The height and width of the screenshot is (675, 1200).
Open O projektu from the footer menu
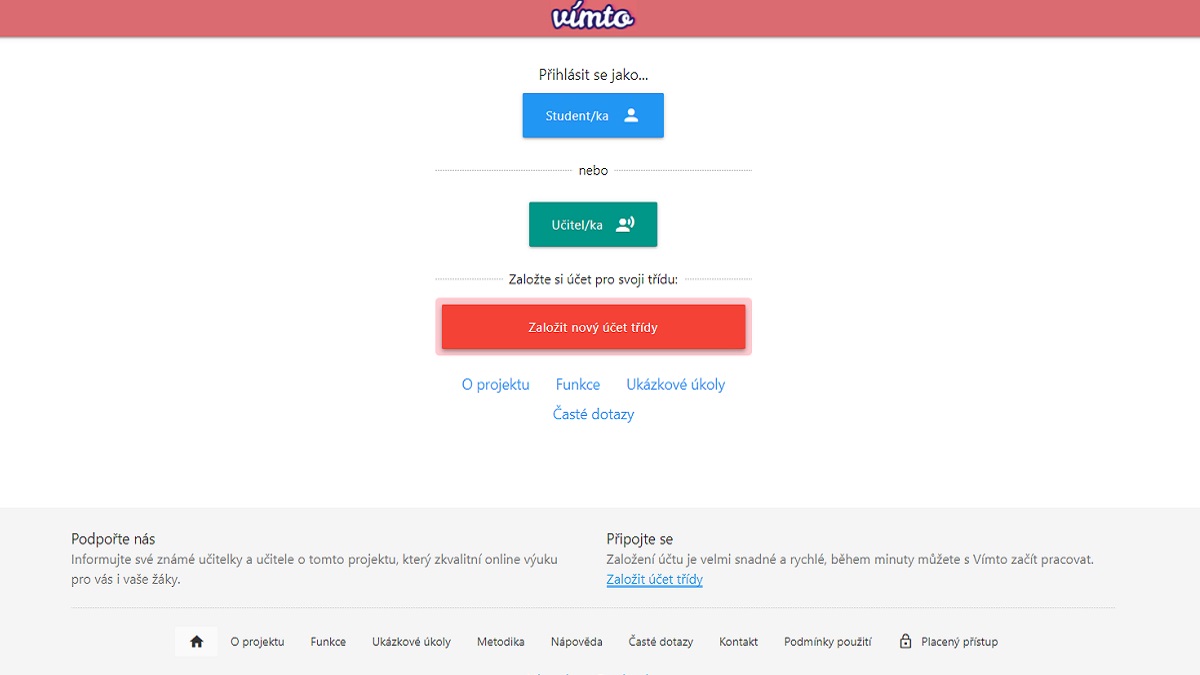(257, 641)
